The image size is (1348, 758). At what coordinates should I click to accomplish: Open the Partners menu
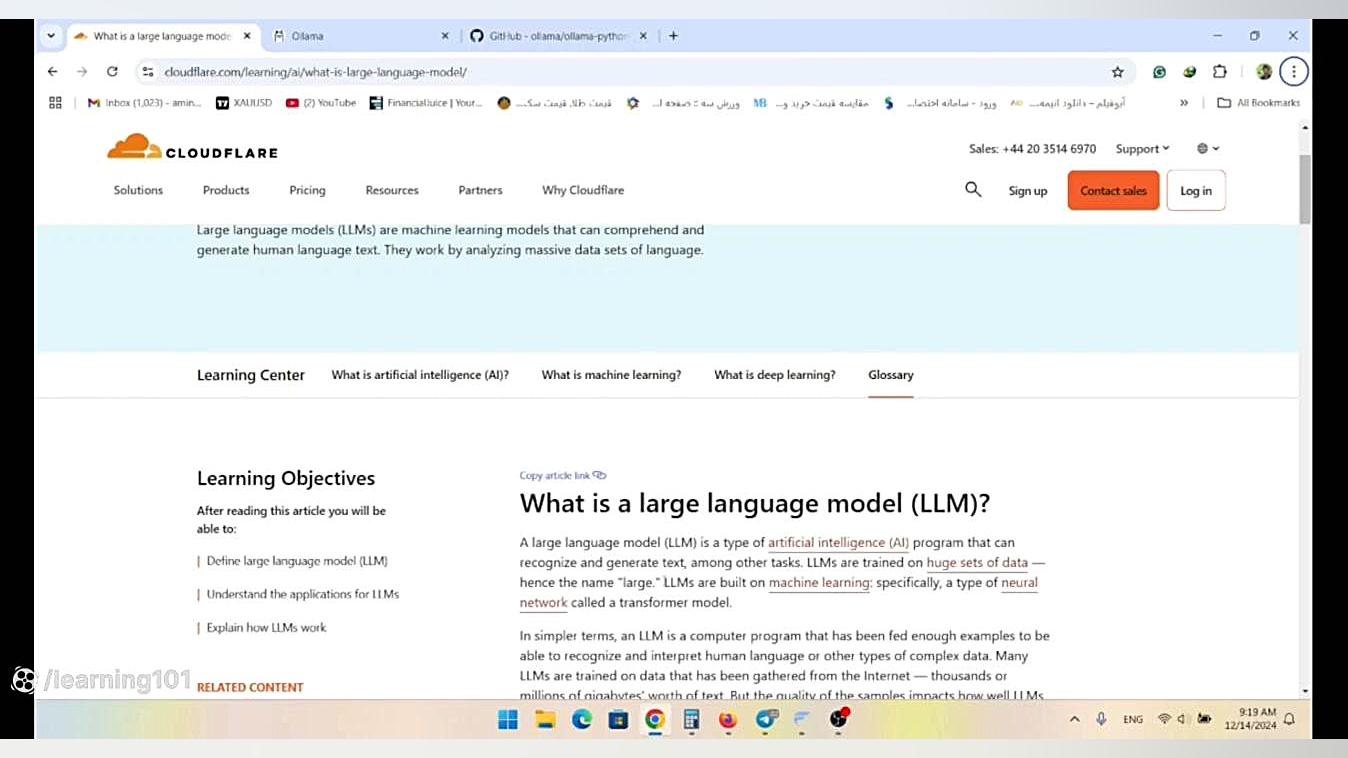[x=480, y=190]
